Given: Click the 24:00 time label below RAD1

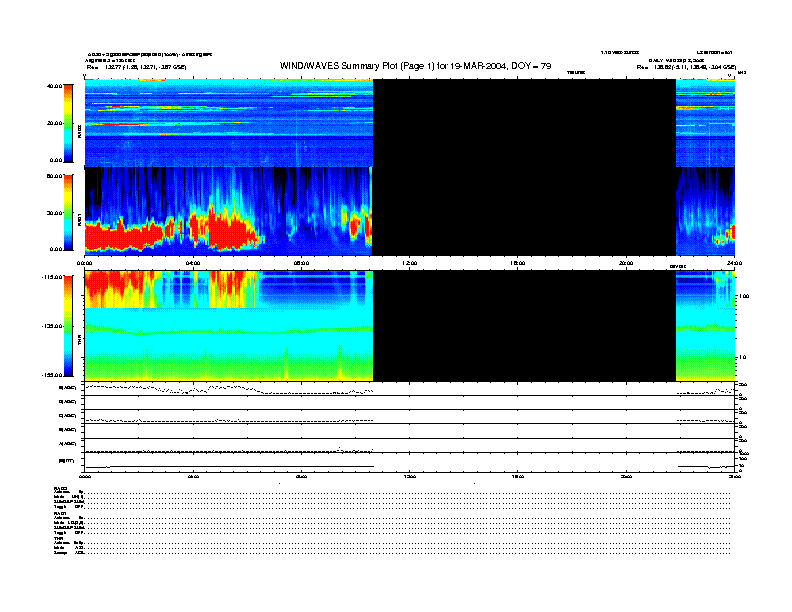Looking at the screenshot, I should point(733,264).
